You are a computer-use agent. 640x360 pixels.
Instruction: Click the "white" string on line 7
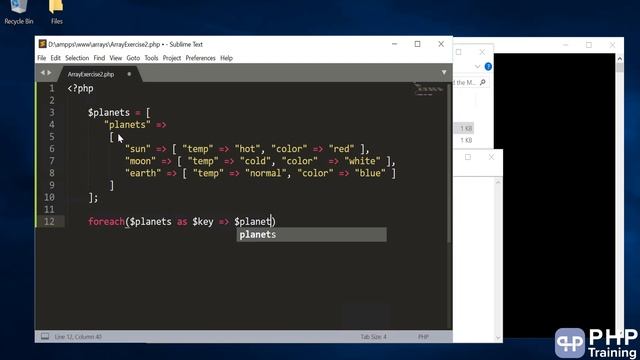[x=362, y=161]
